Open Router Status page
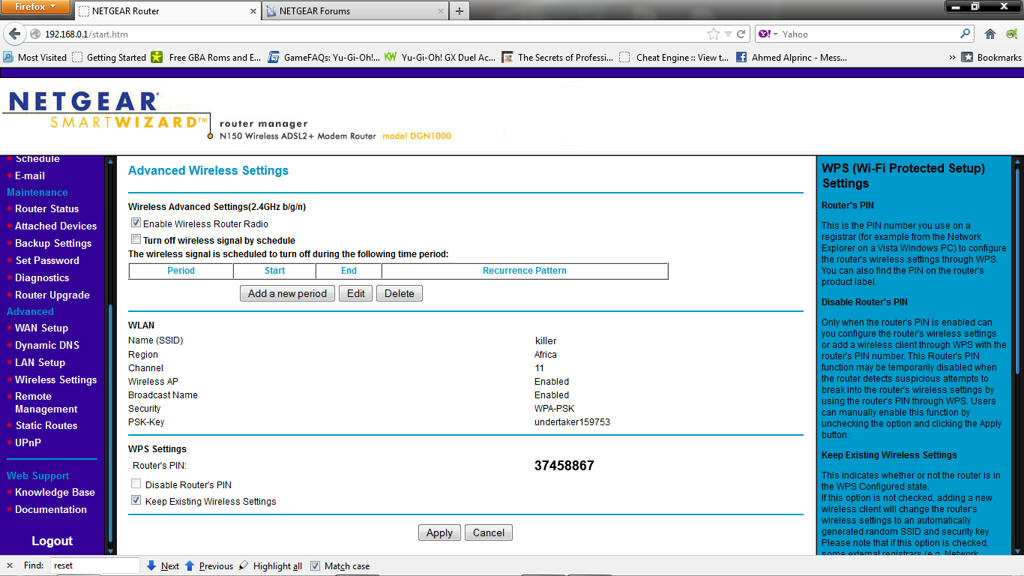This screenshot has height=576, width=1024. tap(46, 209)
